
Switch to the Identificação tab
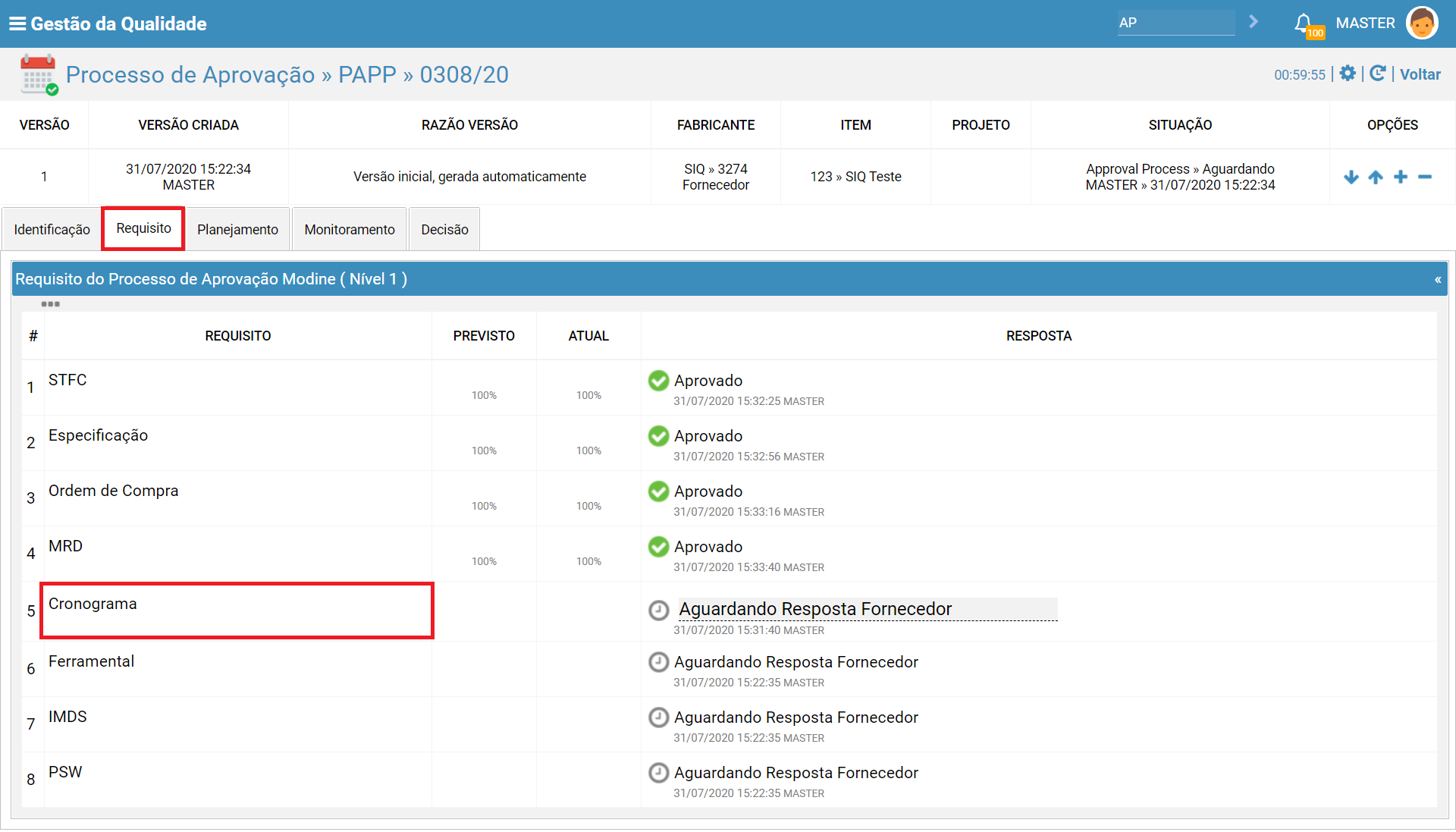(x=52, y=229)
